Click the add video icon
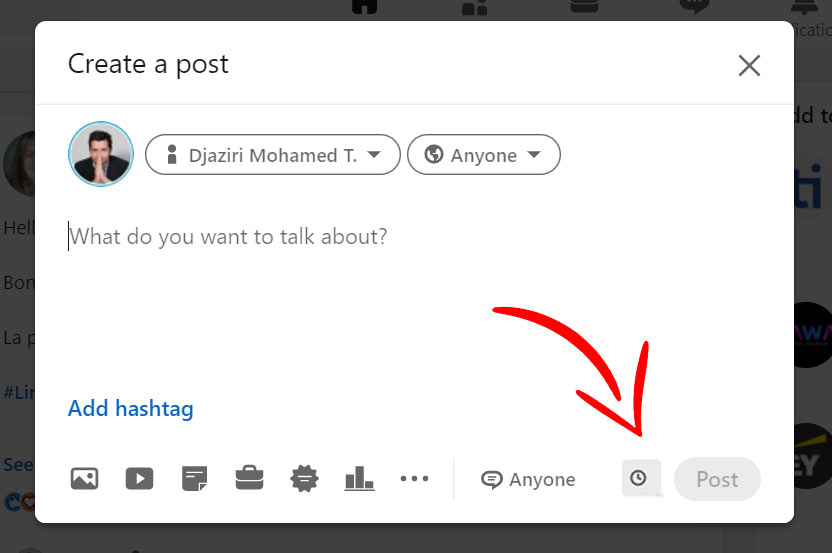This screenshot has height=553, width=832. 139,479
